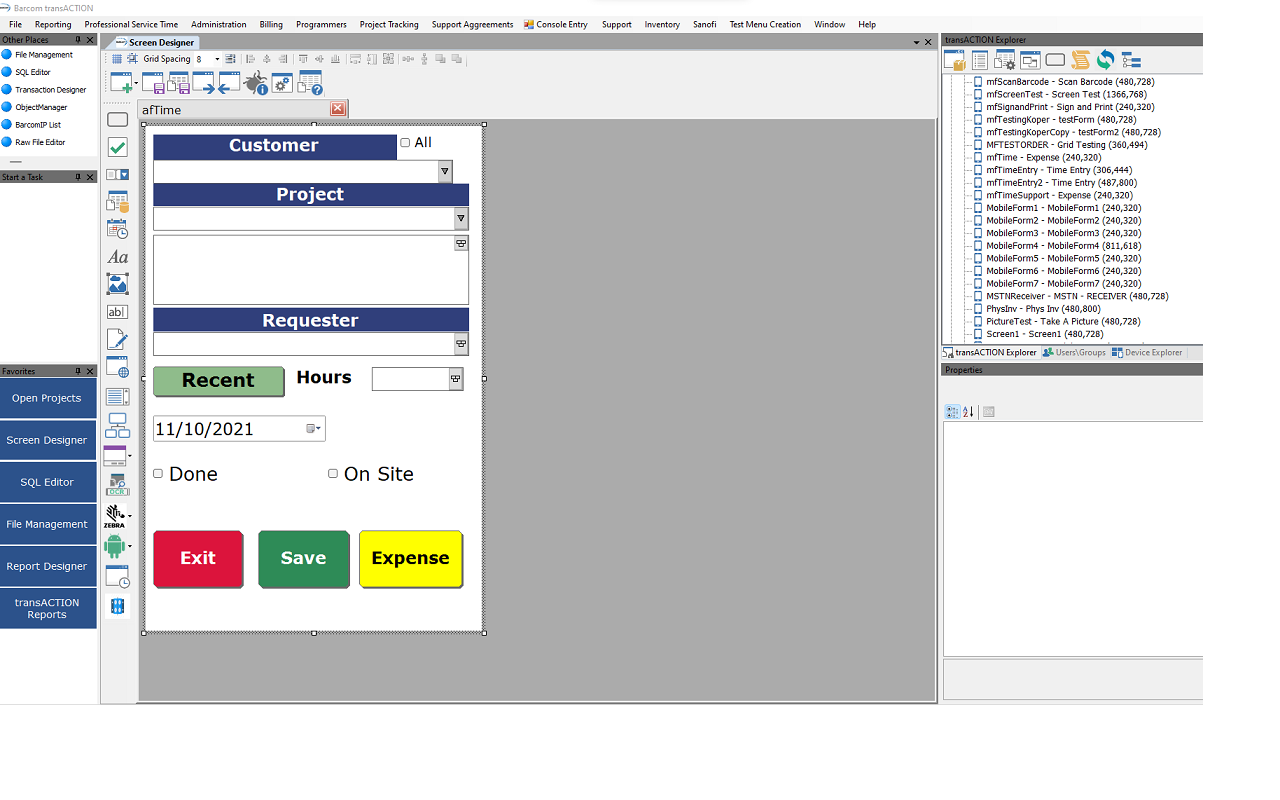Click the orange script scroll icon in Explorer

point(1080,60)
